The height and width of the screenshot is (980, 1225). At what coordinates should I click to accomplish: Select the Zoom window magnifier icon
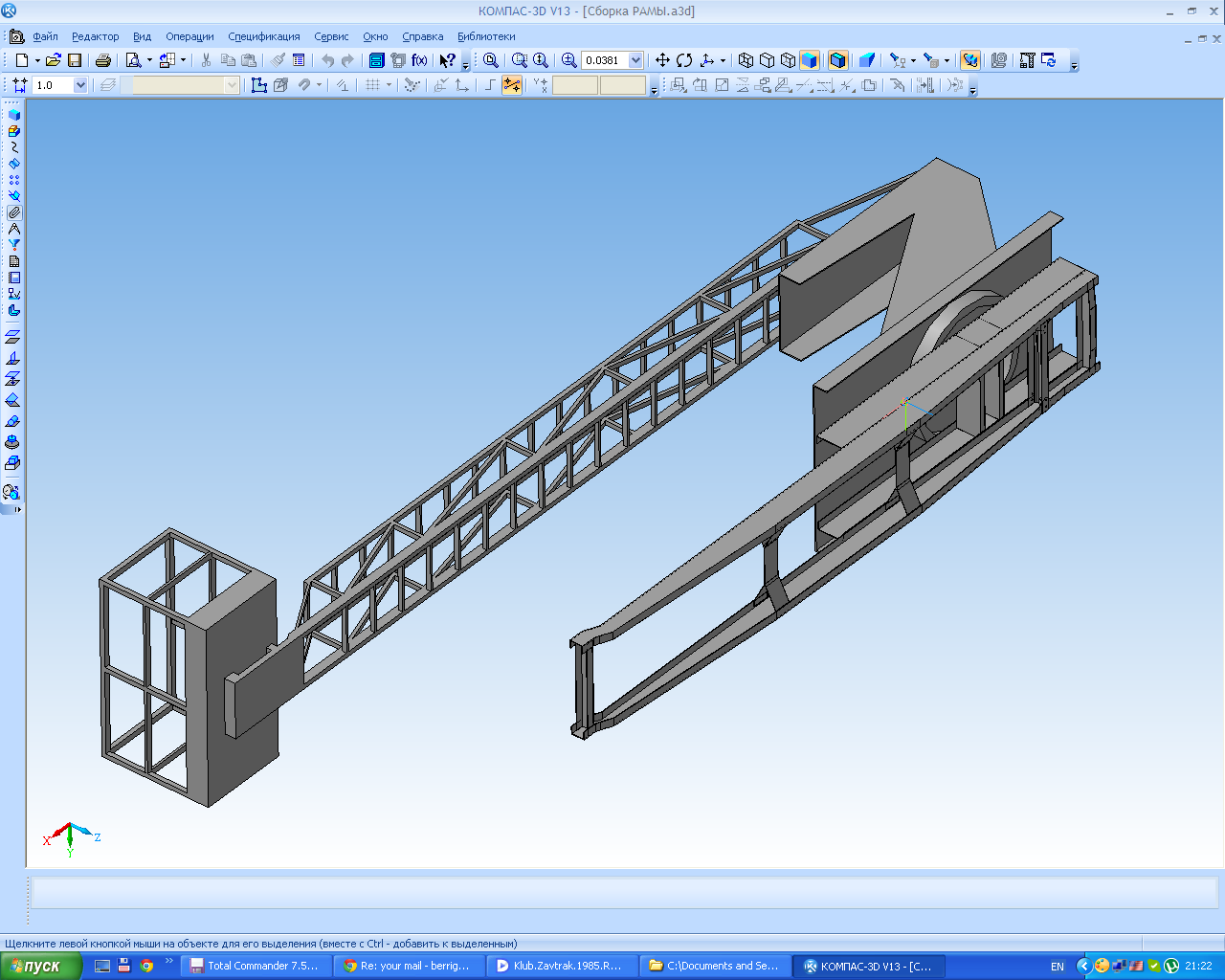(x=520, y=60)
